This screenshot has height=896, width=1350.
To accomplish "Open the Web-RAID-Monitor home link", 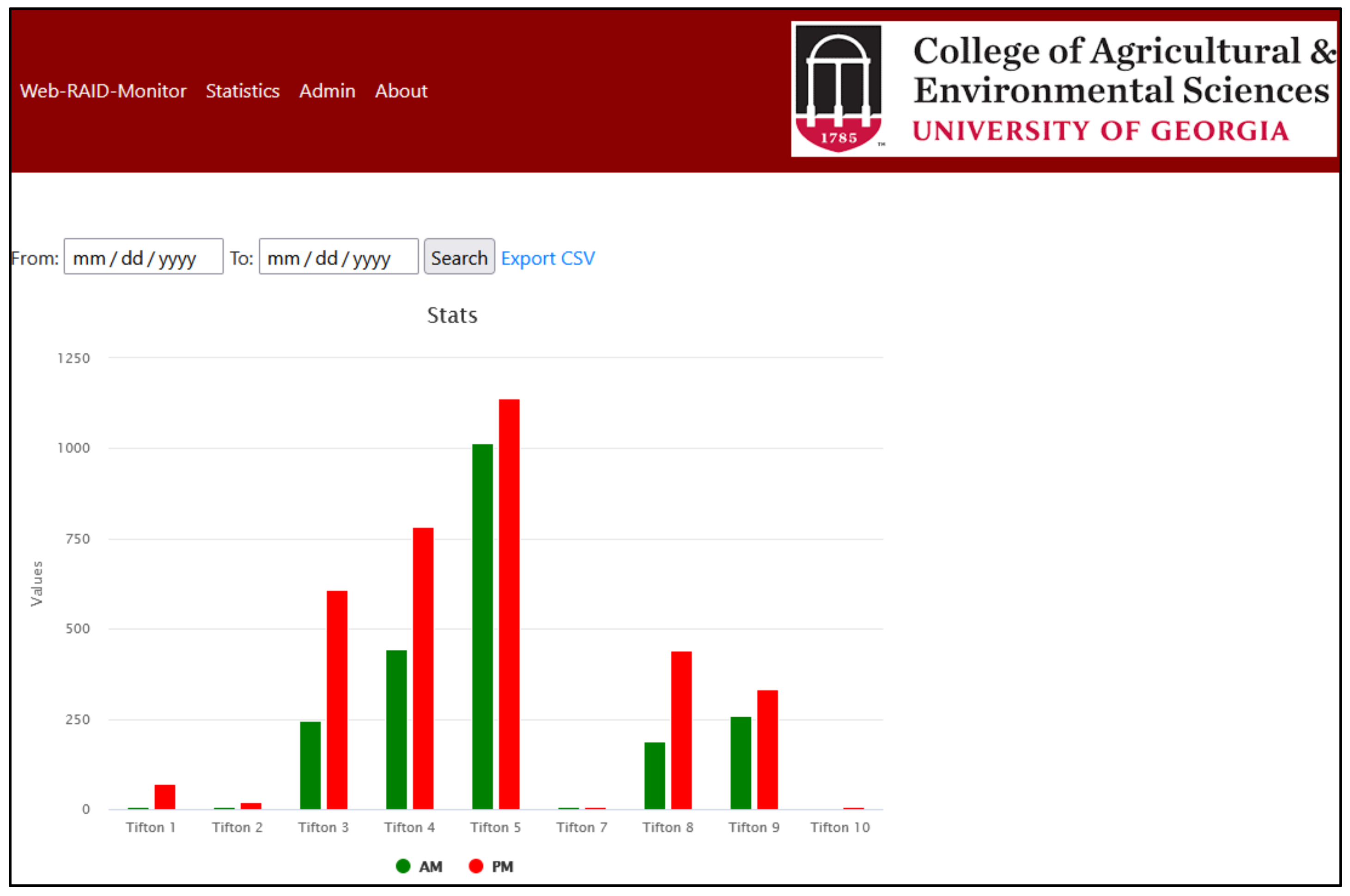I will coord(103,91).
